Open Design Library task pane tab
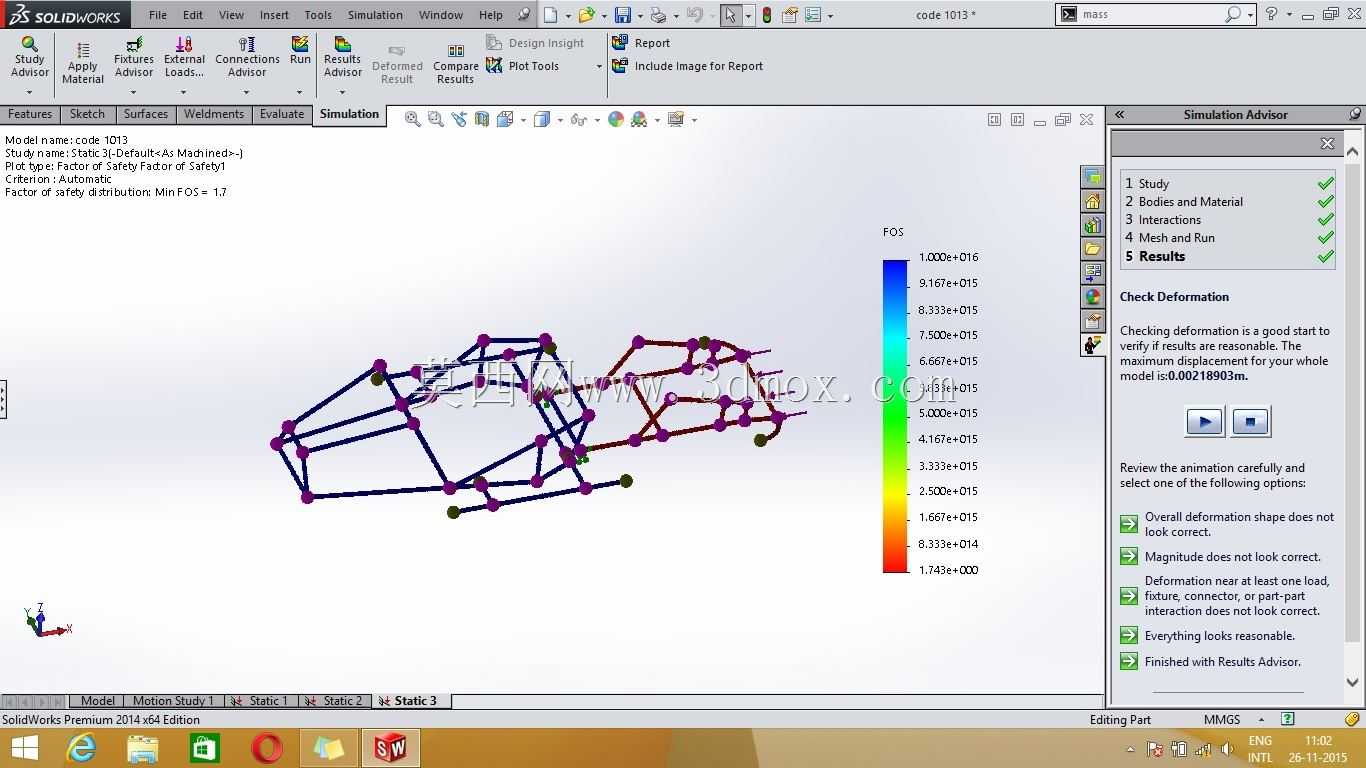Screen dimensions: 1366x768 1092,225
